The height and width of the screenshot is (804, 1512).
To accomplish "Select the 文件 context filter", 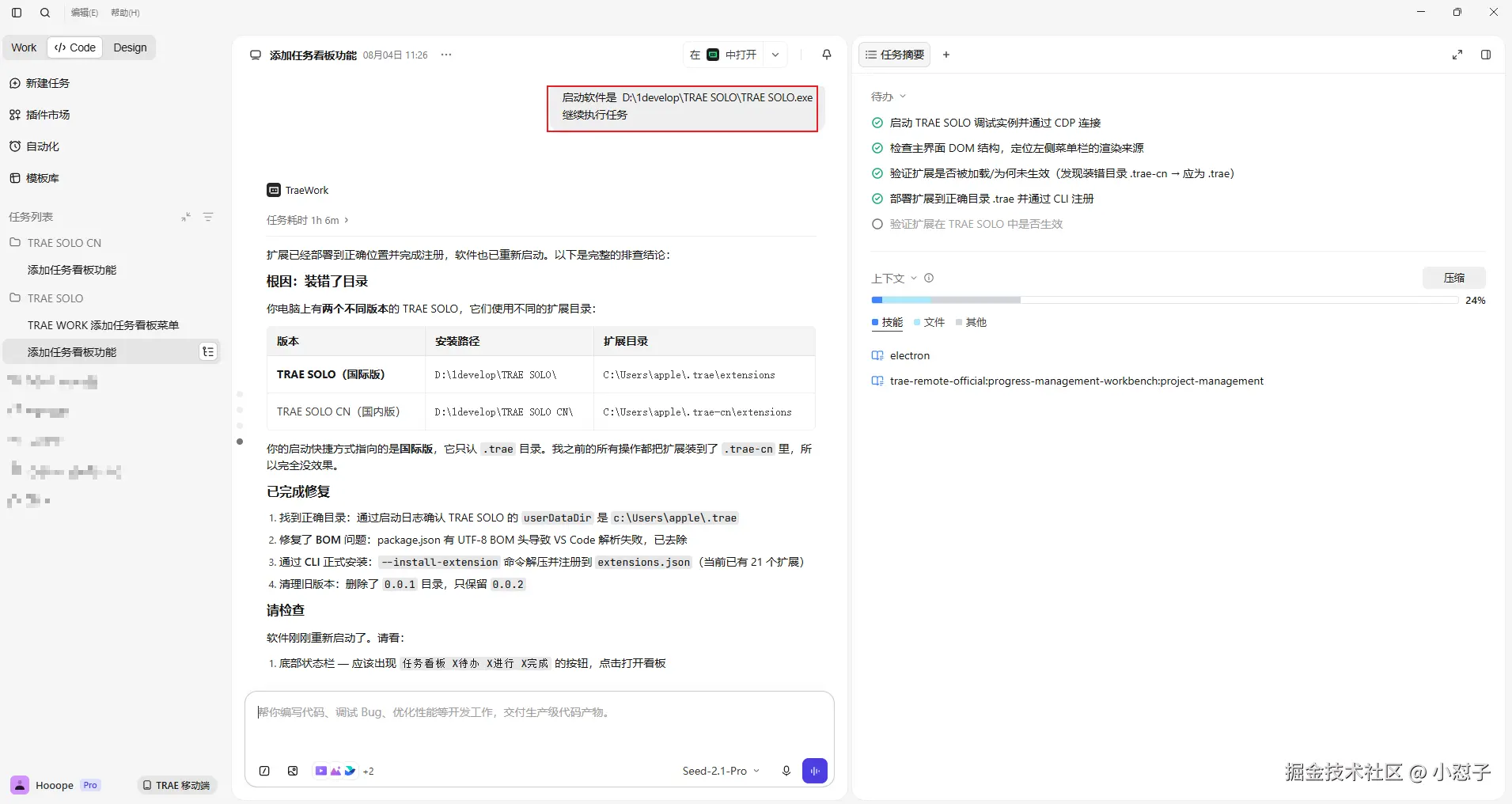I will point(929,322).
